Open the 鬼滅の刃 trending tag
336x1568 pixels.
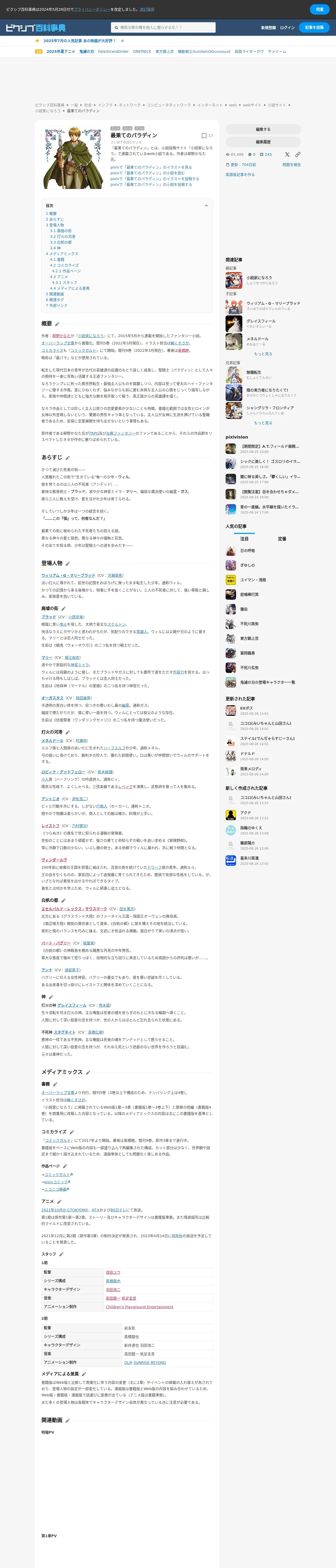[87, 52]
